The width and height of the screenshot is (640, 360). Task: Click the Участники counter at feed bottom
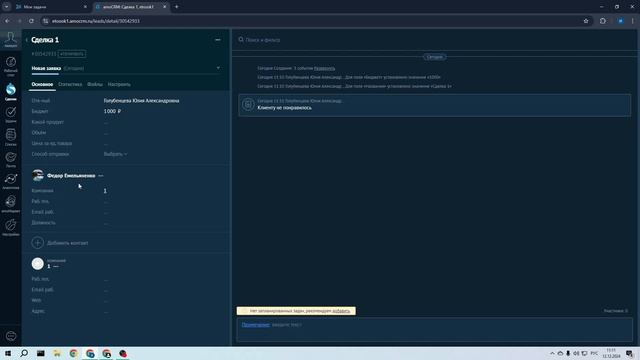616,311
